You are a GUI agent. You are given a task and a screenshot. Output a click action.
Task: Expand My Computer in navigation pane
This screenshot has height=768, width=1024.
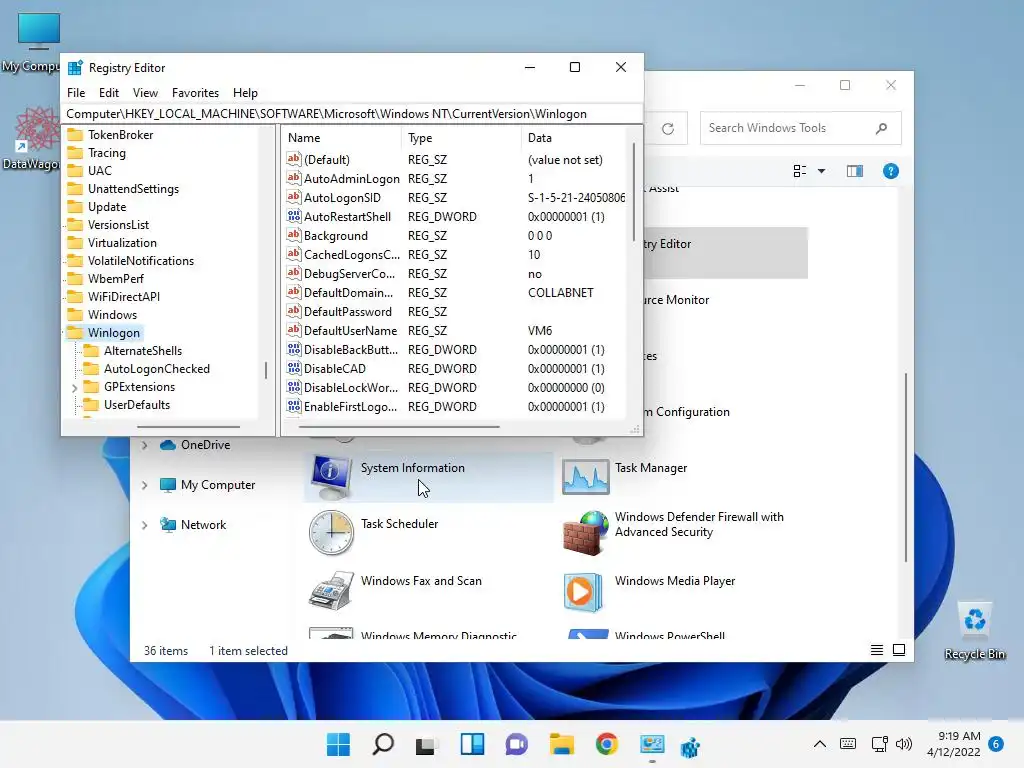[144, 485]
